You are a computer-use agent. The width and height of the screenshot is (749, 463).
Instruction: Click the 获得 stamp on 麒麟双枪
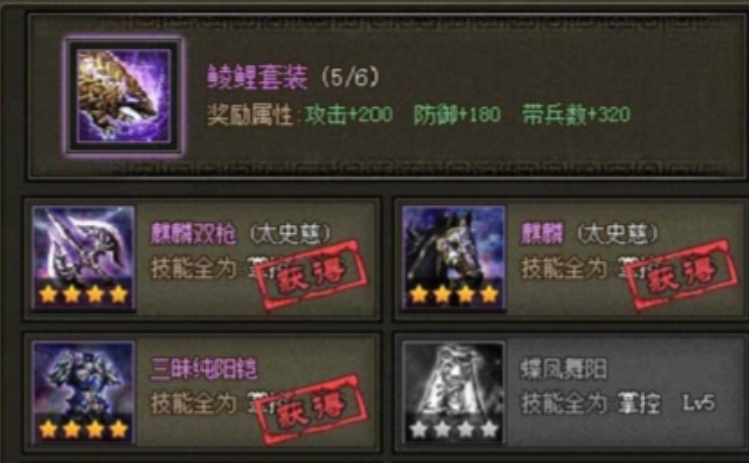tap(312, 275)
